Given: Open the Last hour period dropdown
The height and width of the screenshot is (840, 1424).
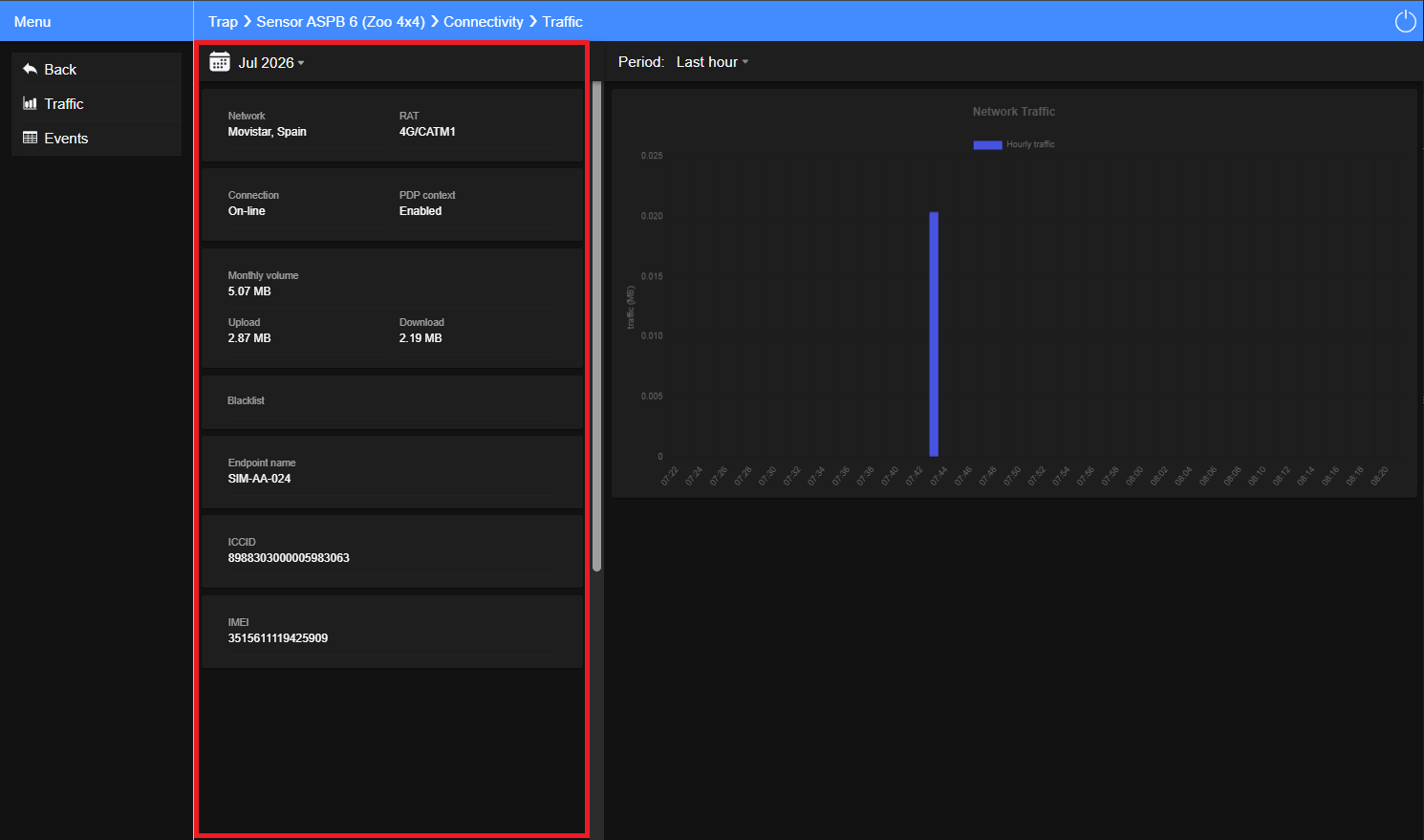Looking at the screenshot, I should click(x=712, y=62).
